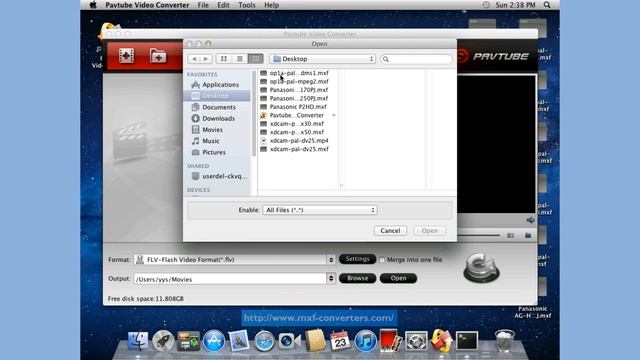The image size is (640, 360).
Task: Start conversion with the big Convert button
Action: click(482, 268)
